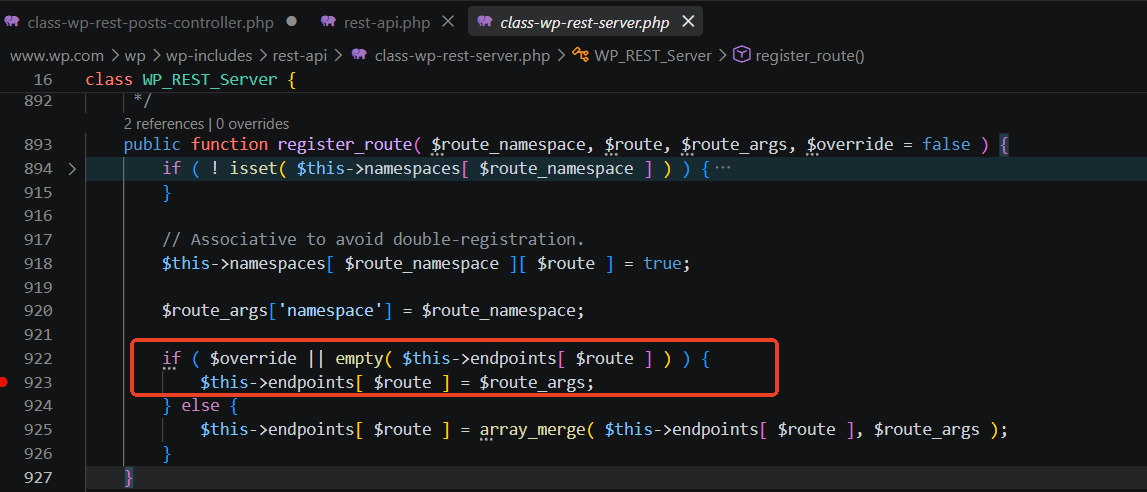Click '2 references' CodeLens link
Screen dimensions: 1147x492
click(x=163, y=124)
